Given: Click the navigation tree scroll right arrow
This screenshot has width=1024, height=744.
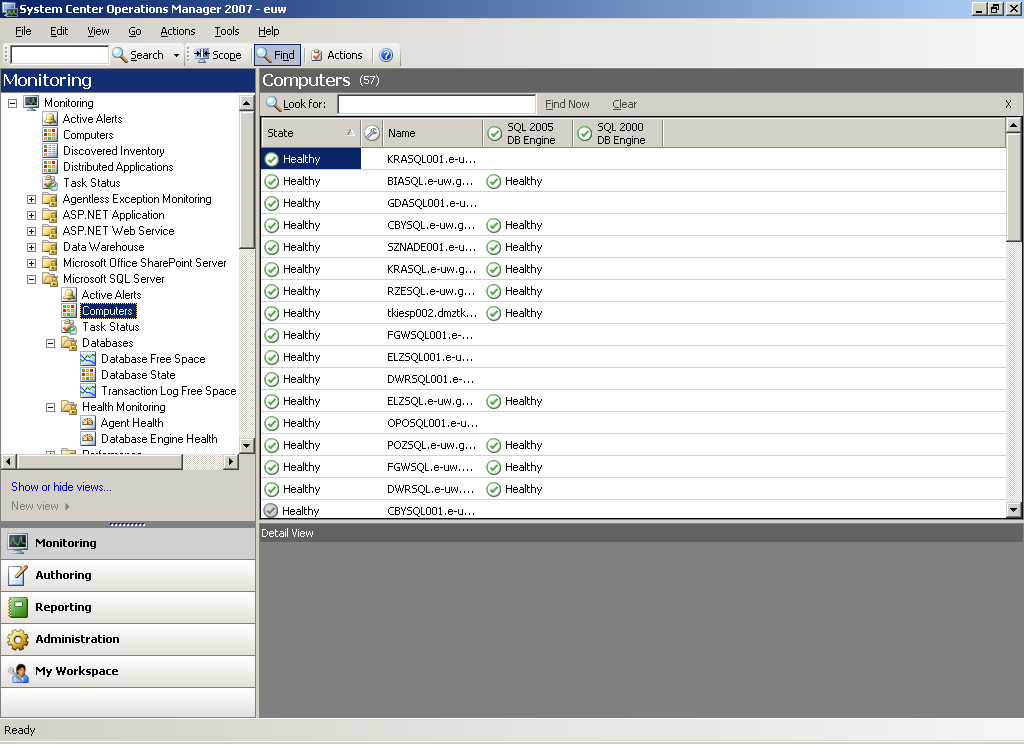Looking at the screenshot, I should coord(230,461).
